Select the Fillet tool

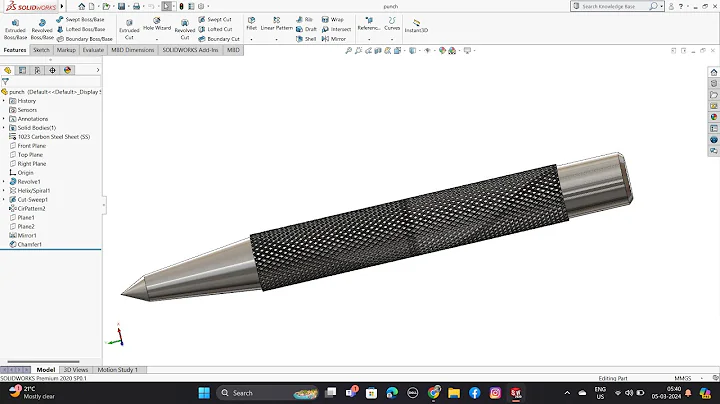coord(252,24)
